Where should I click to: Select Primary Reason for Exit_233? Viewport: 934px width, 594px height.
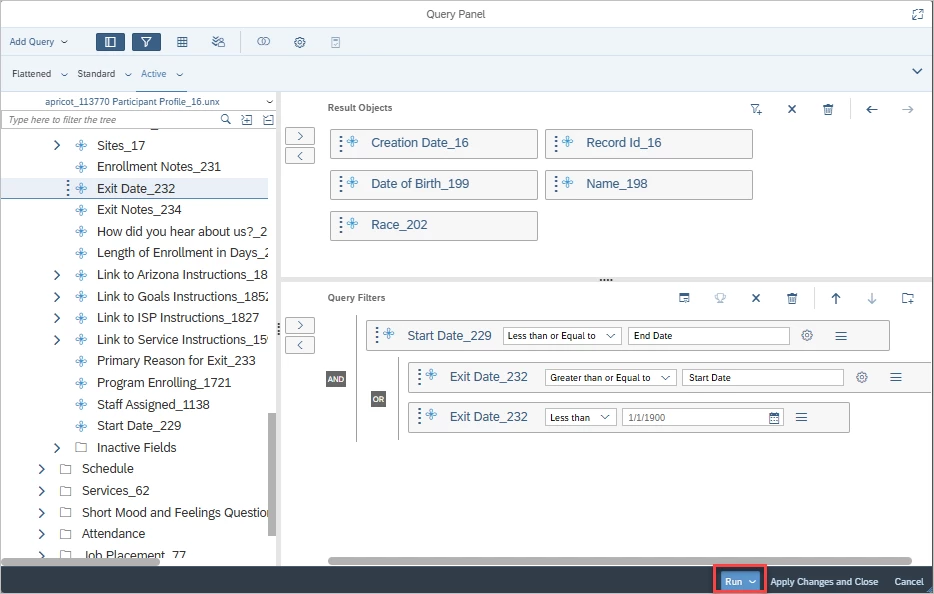click(176, 361)
